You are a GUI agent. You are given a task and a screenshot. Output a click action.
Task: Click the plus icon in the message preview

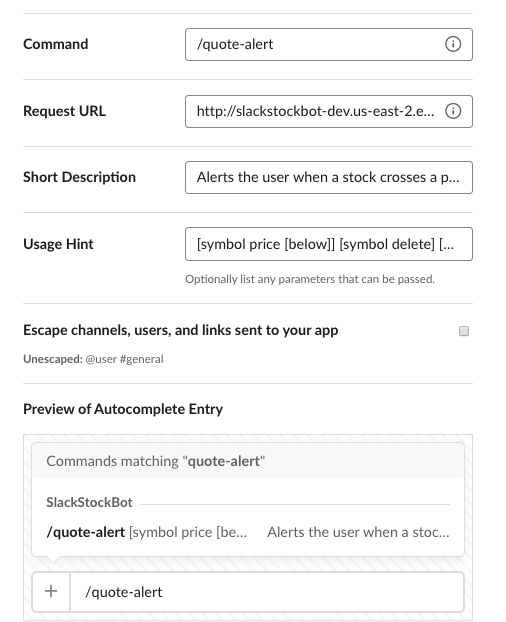[x=51, y=591]
